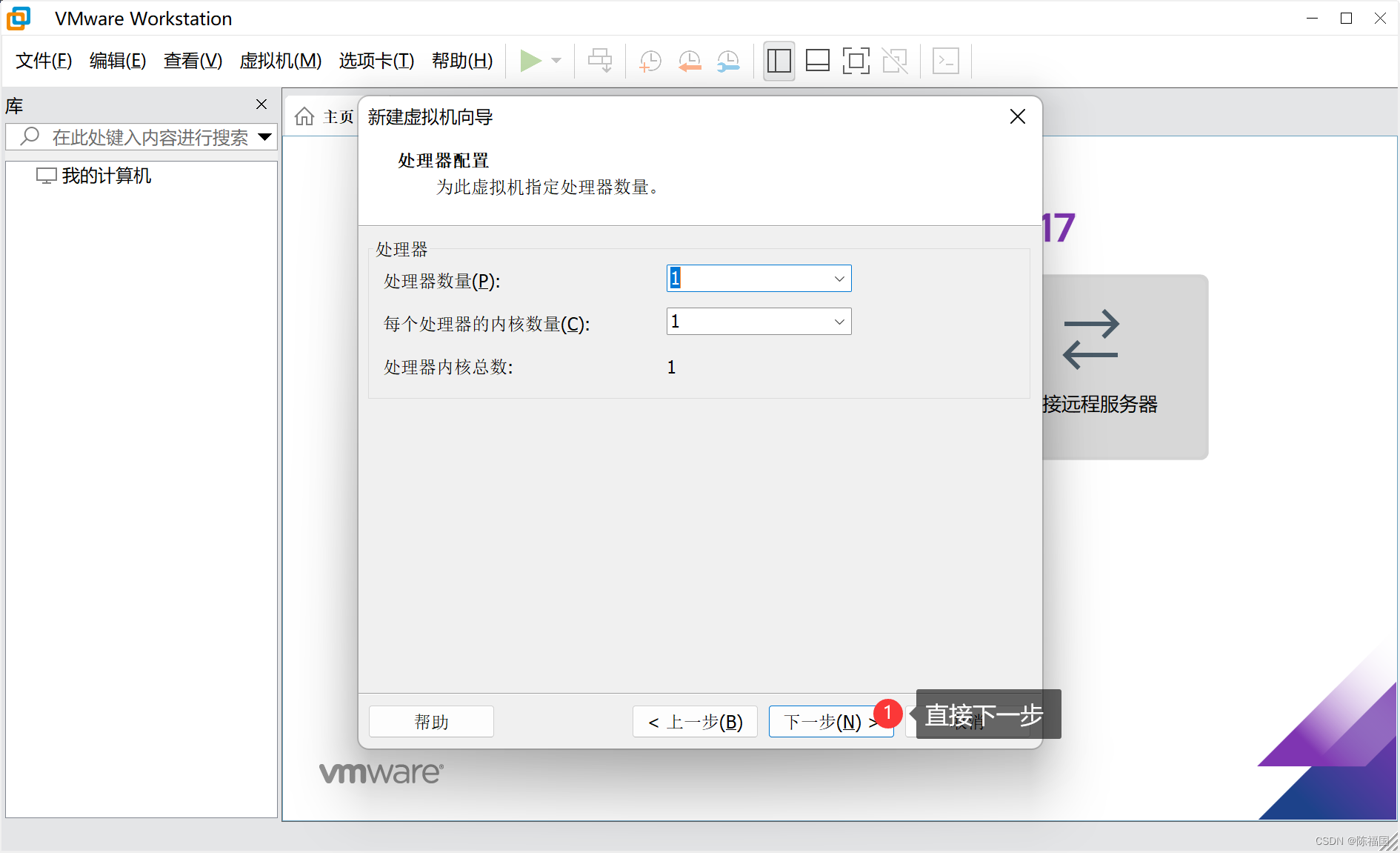Maximize the VMware Workstation window
1400x853 pixels.
tap(1347, 19)
